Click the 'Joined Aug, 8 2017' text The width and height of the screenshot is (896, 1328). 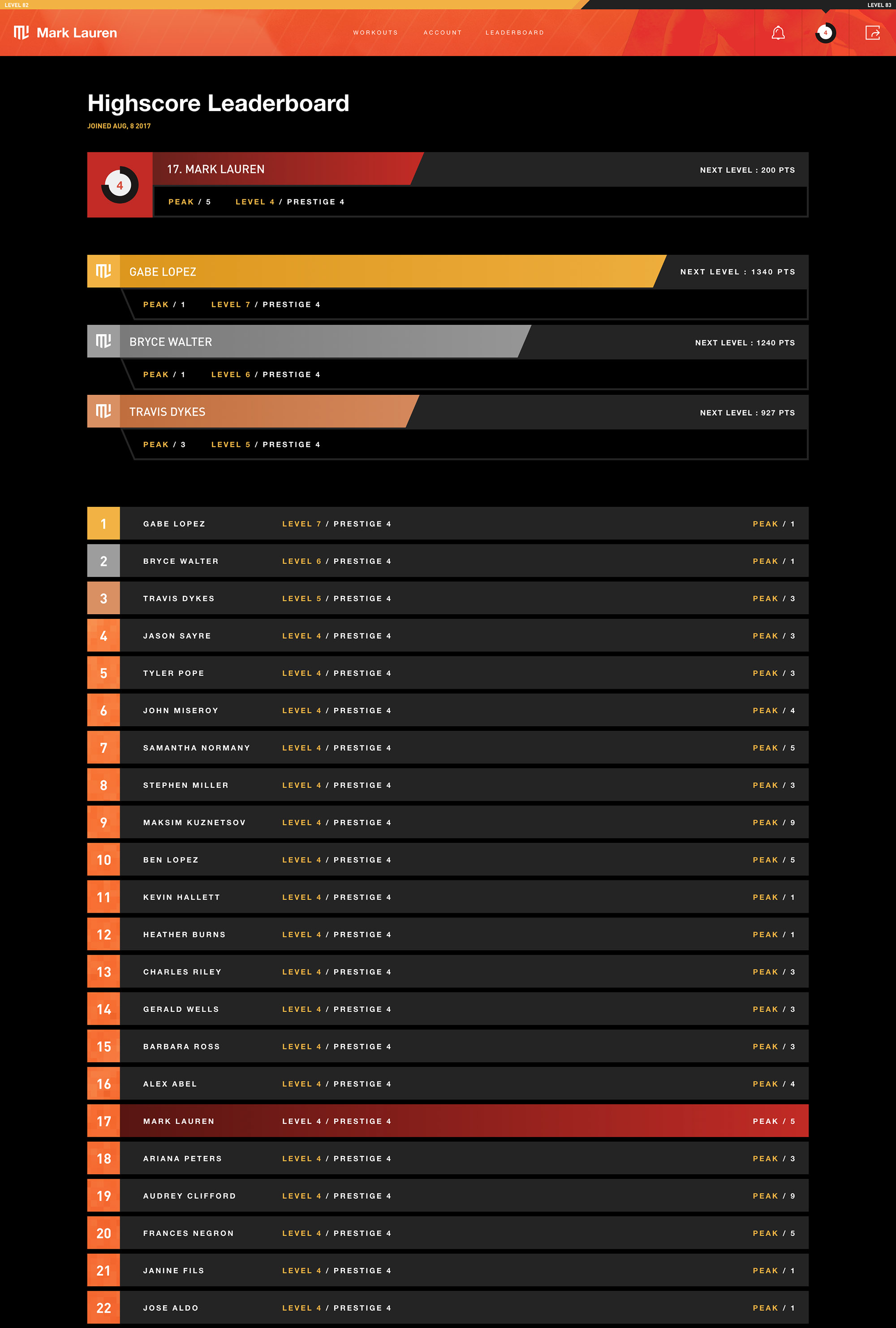pyautogui.click(x=119, y=126)
